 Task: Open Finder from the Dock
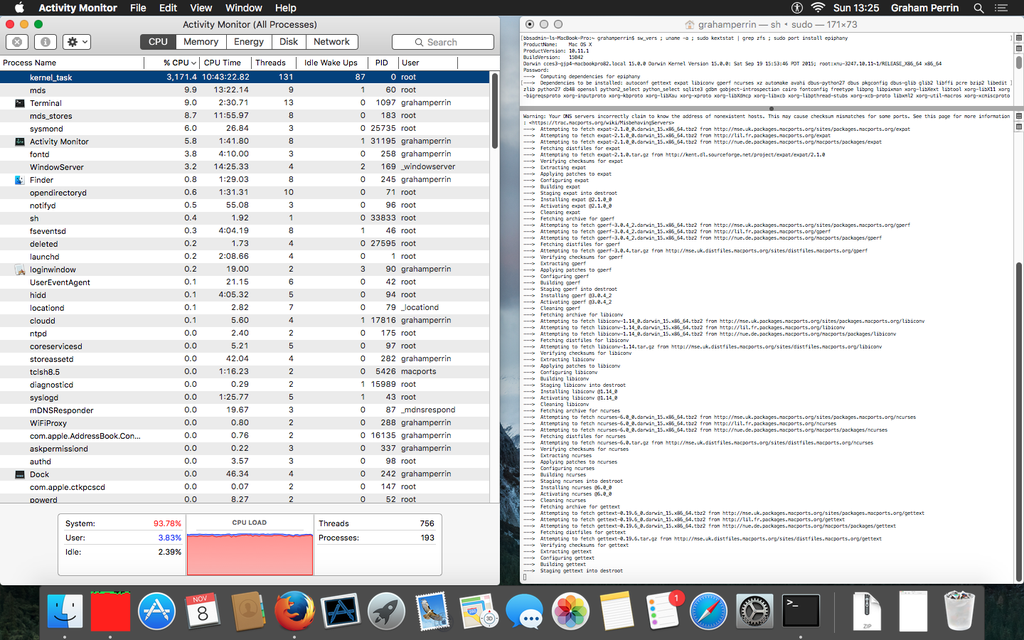[65, 612]
